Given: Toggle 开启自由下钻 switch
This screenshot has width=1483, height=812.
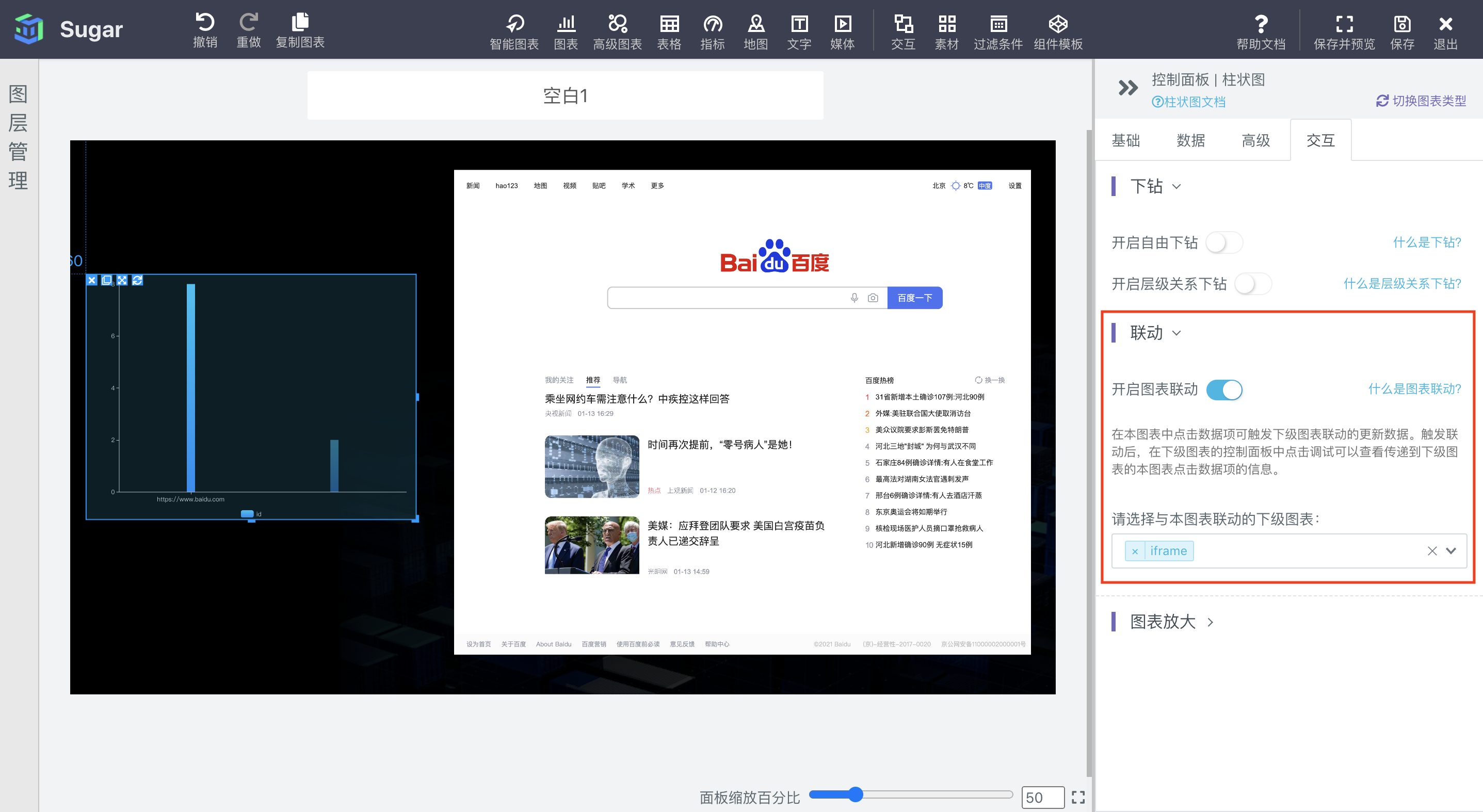Looking at the screenshot, I should (1224, 242).
